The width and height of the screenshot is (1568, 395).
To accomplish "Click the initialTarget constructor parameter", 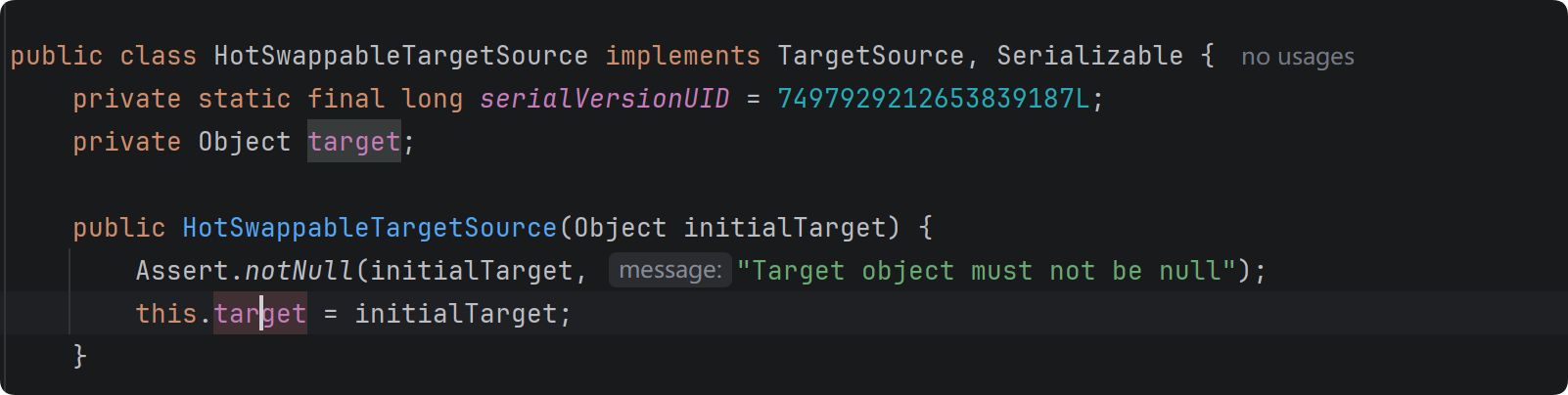I will click(x=784, y=228).
